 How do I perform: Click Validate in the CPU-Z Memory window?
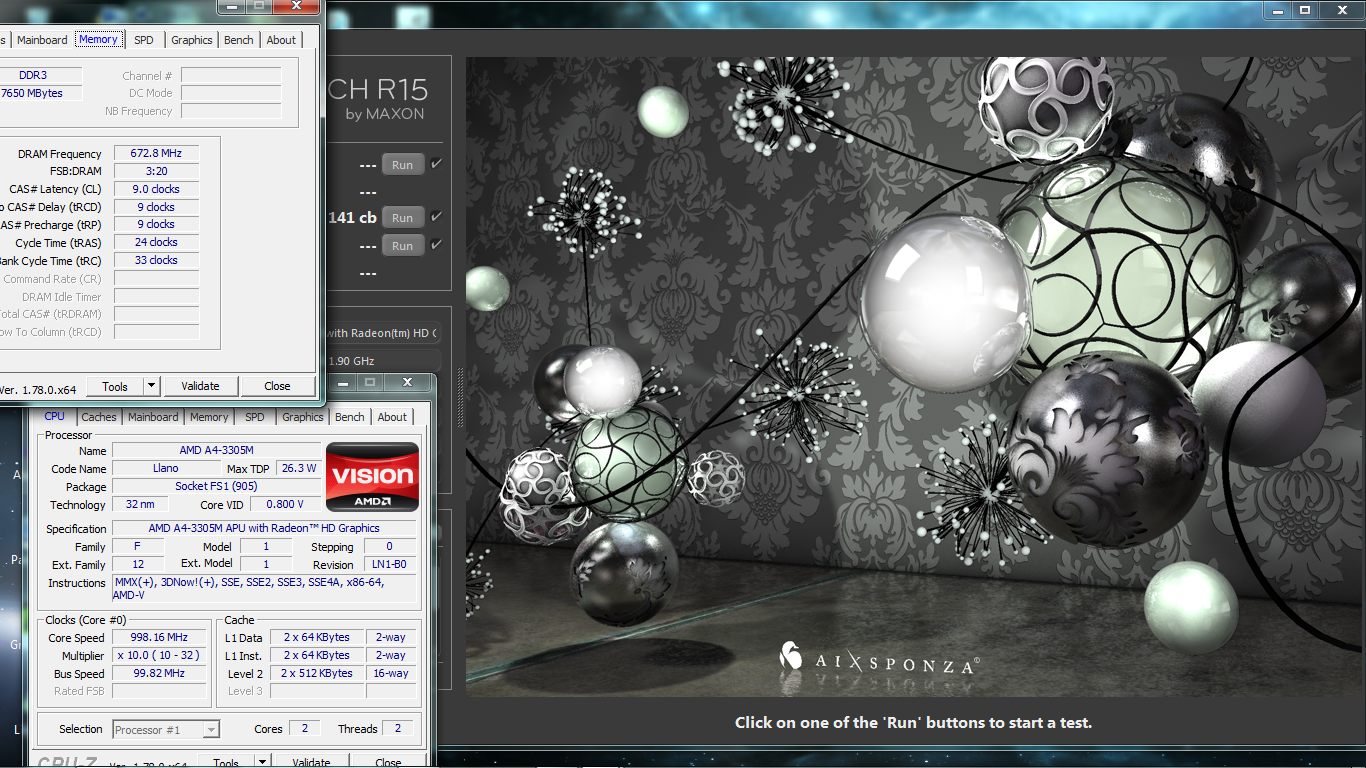(200, 386)
